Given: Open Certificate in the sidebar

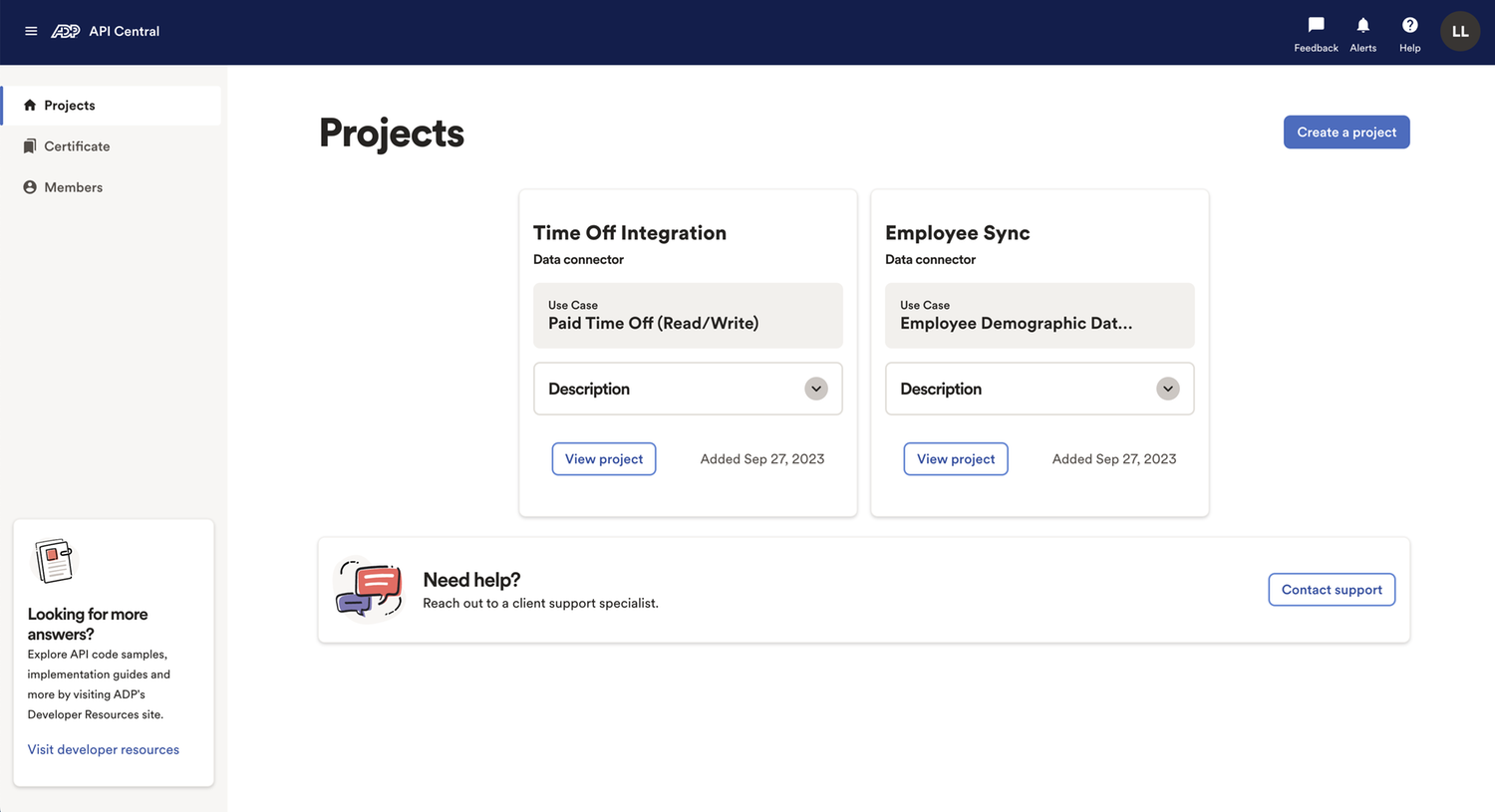Looking at the screenshot, I should 77,146.
